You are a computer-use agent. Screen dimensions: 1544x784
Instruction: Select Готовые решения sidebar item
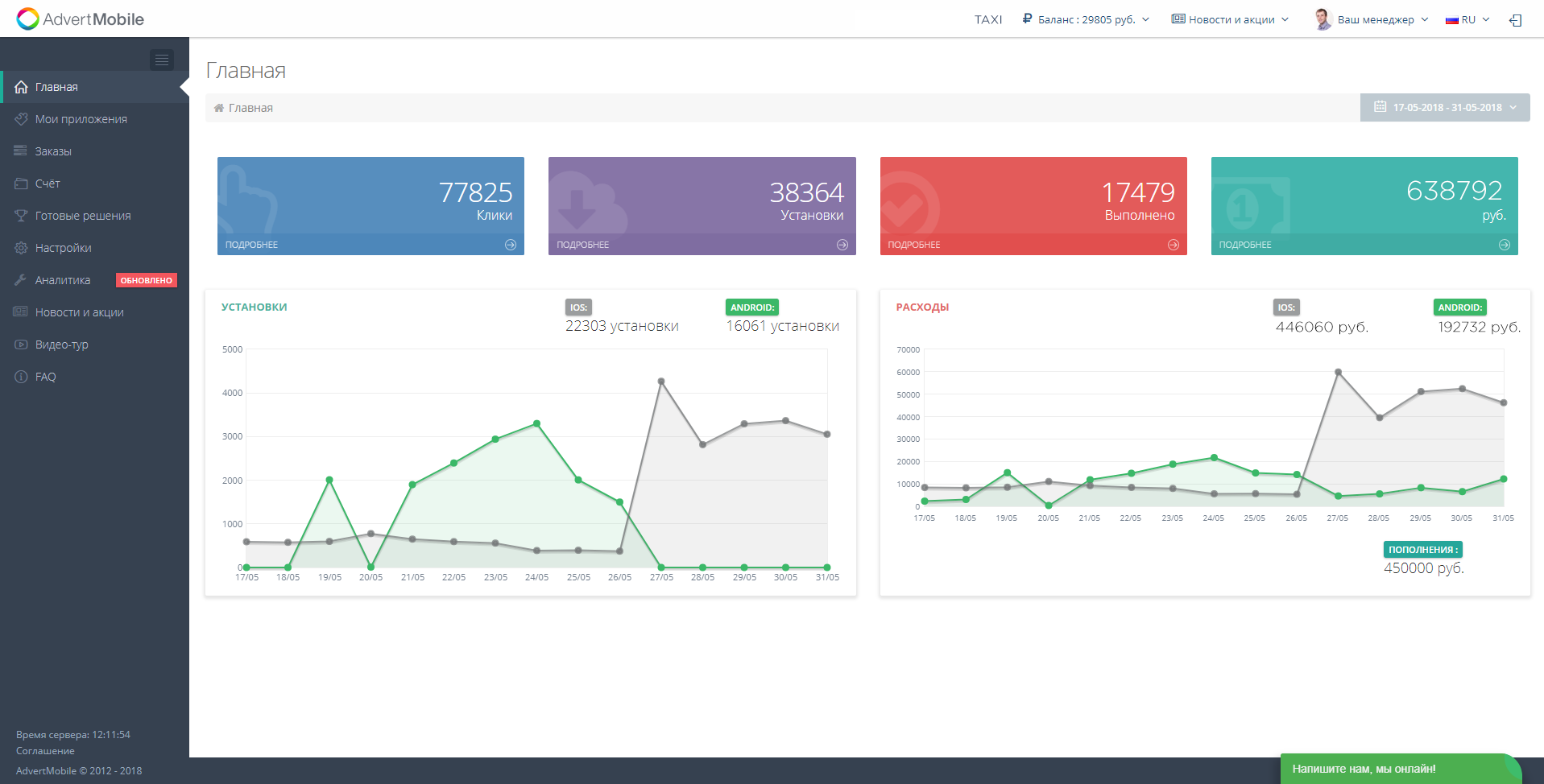pos(82,216)
